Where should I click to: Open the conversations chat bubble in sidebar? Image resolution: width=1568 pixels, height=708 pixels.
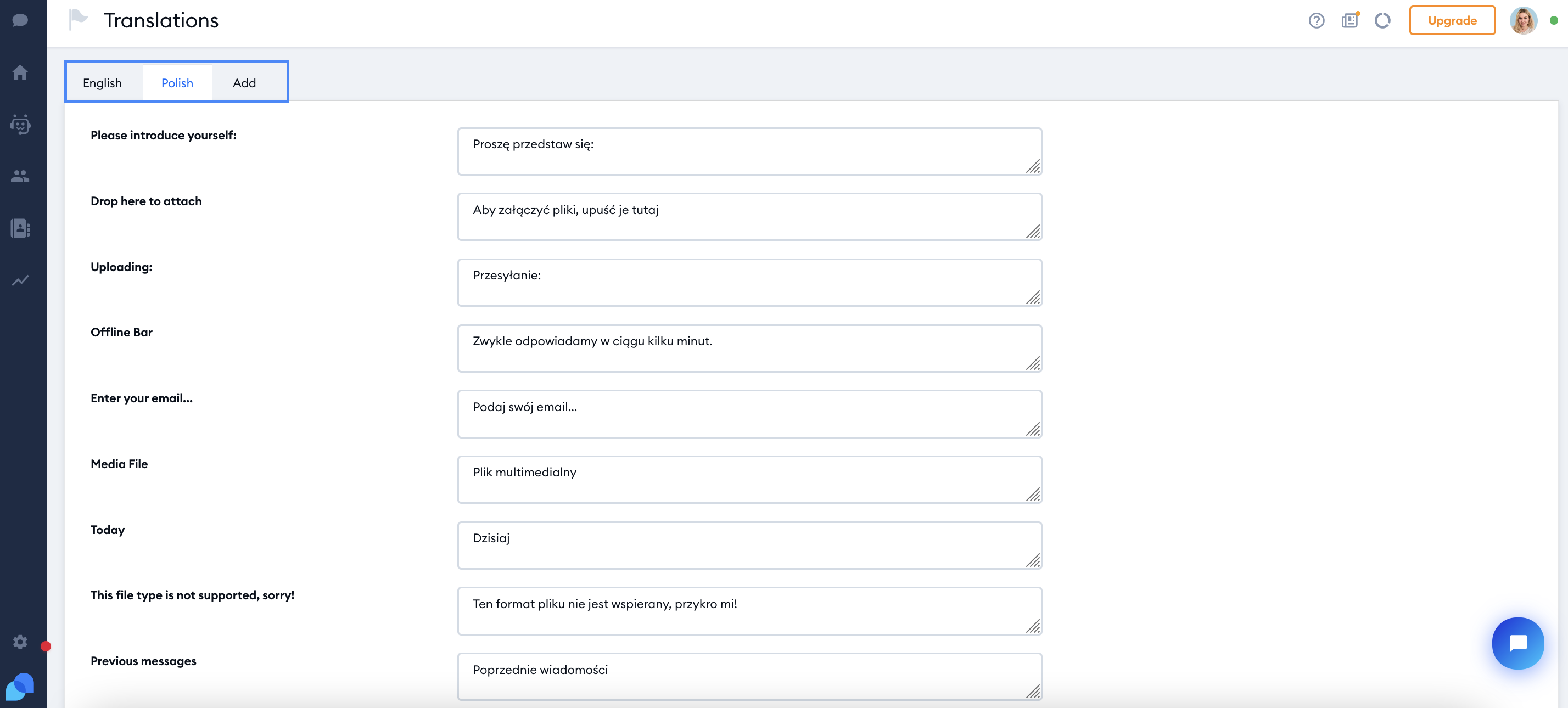point(20,20)
